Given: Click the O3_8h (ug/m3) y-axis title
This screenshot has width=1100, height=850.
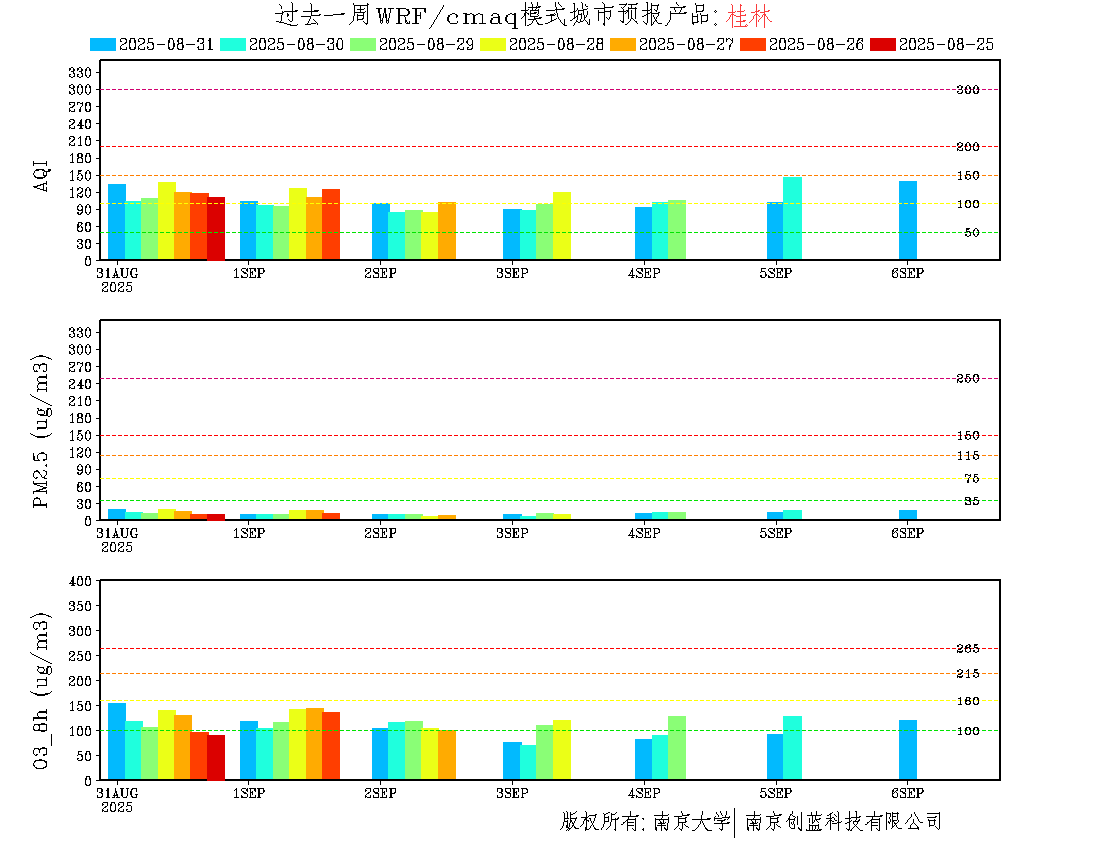Looking at the screenshot, I should point(41,691).
